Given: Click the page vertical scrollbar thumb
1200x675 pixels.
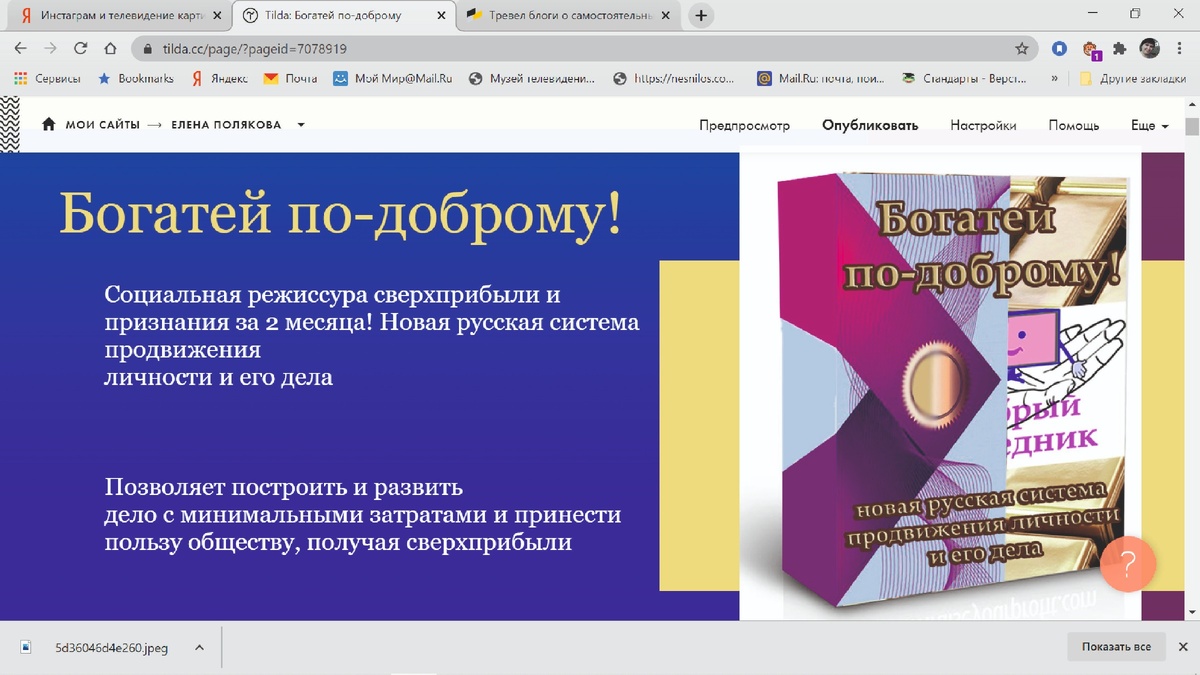Looking at the screenshot, I should (1192, 127).
